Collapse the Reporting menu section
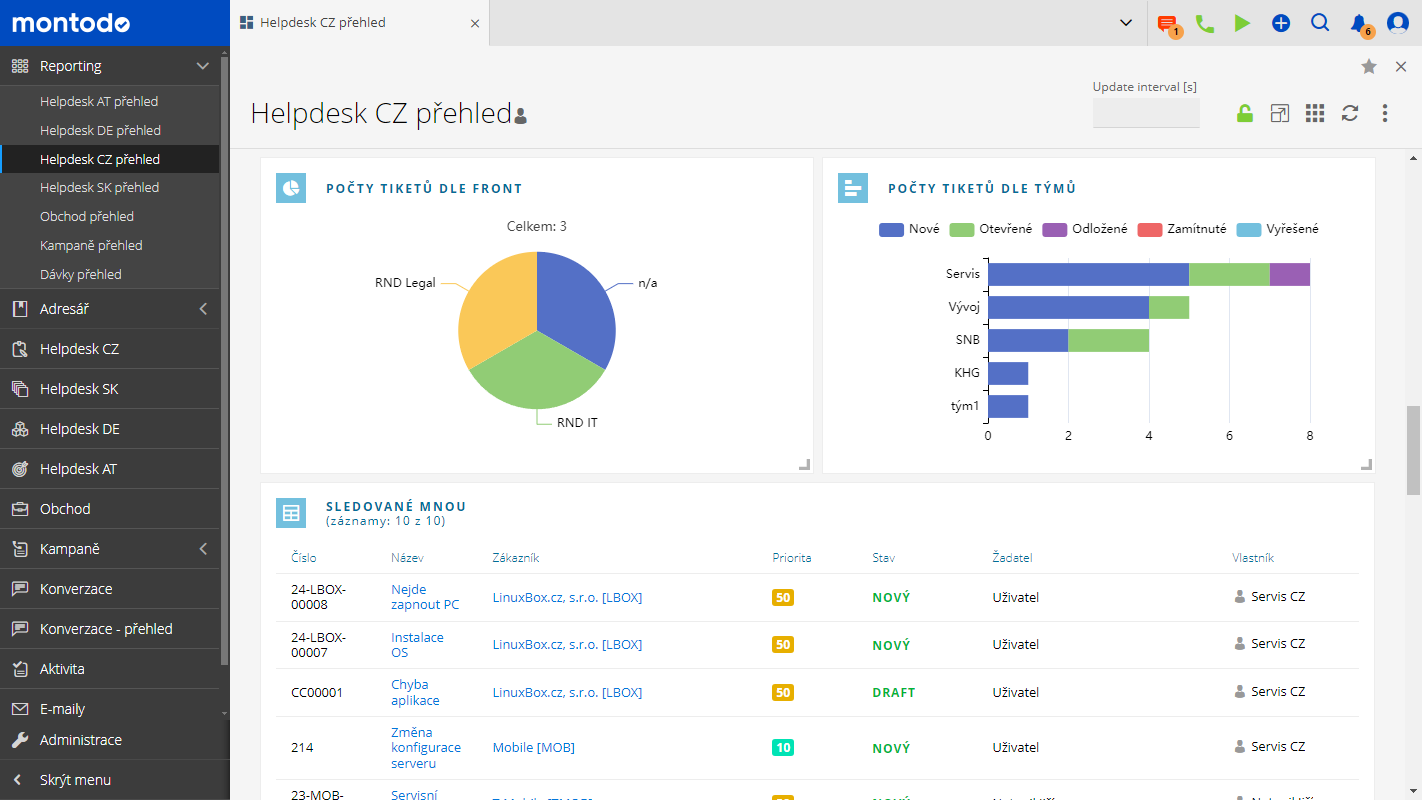 [203, 66]
